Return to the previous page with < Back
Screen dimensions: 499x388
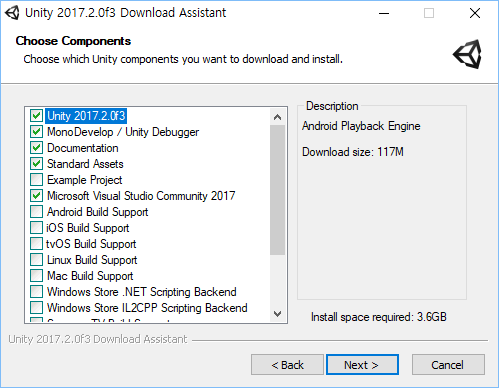click(287, 365)
